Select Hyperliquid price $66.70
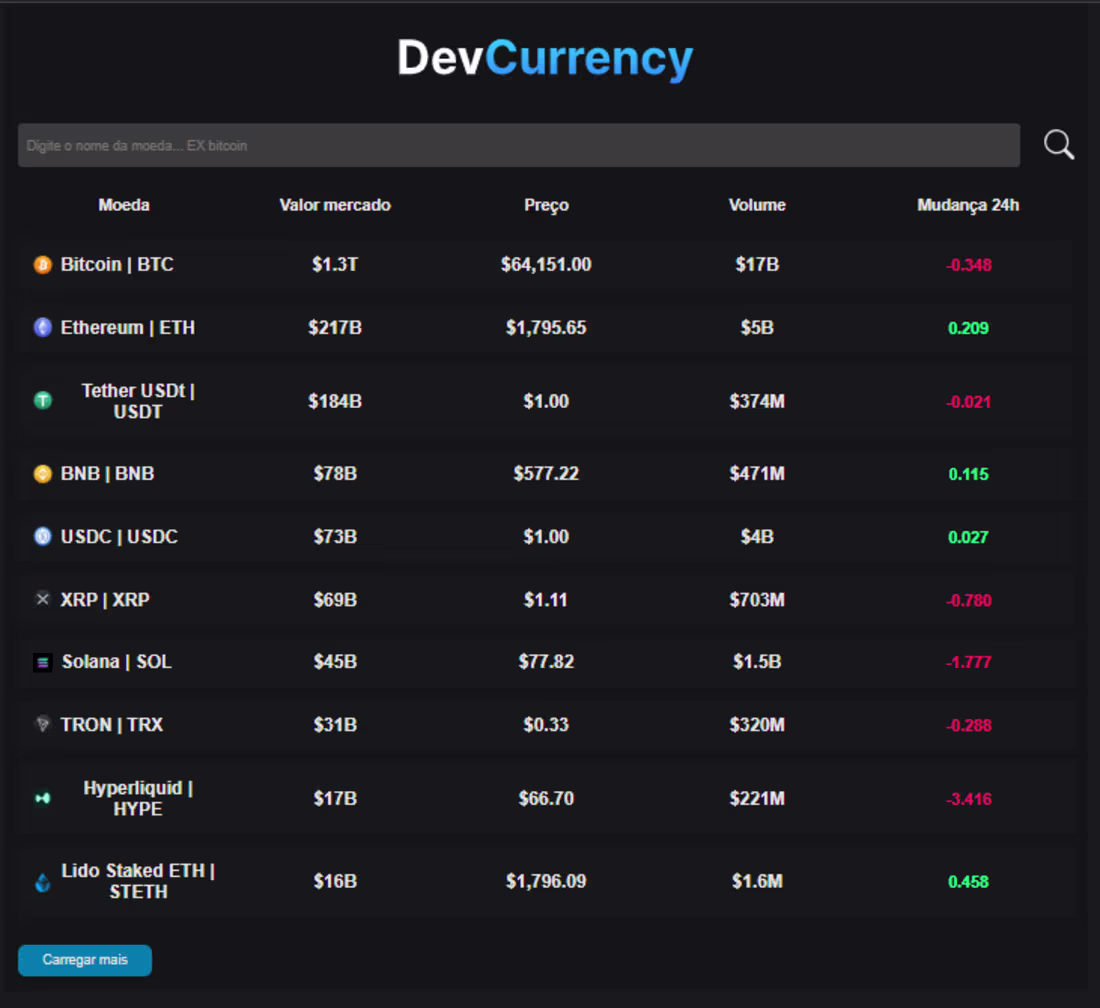1100x1008 pixels. [x=546, y=798]
